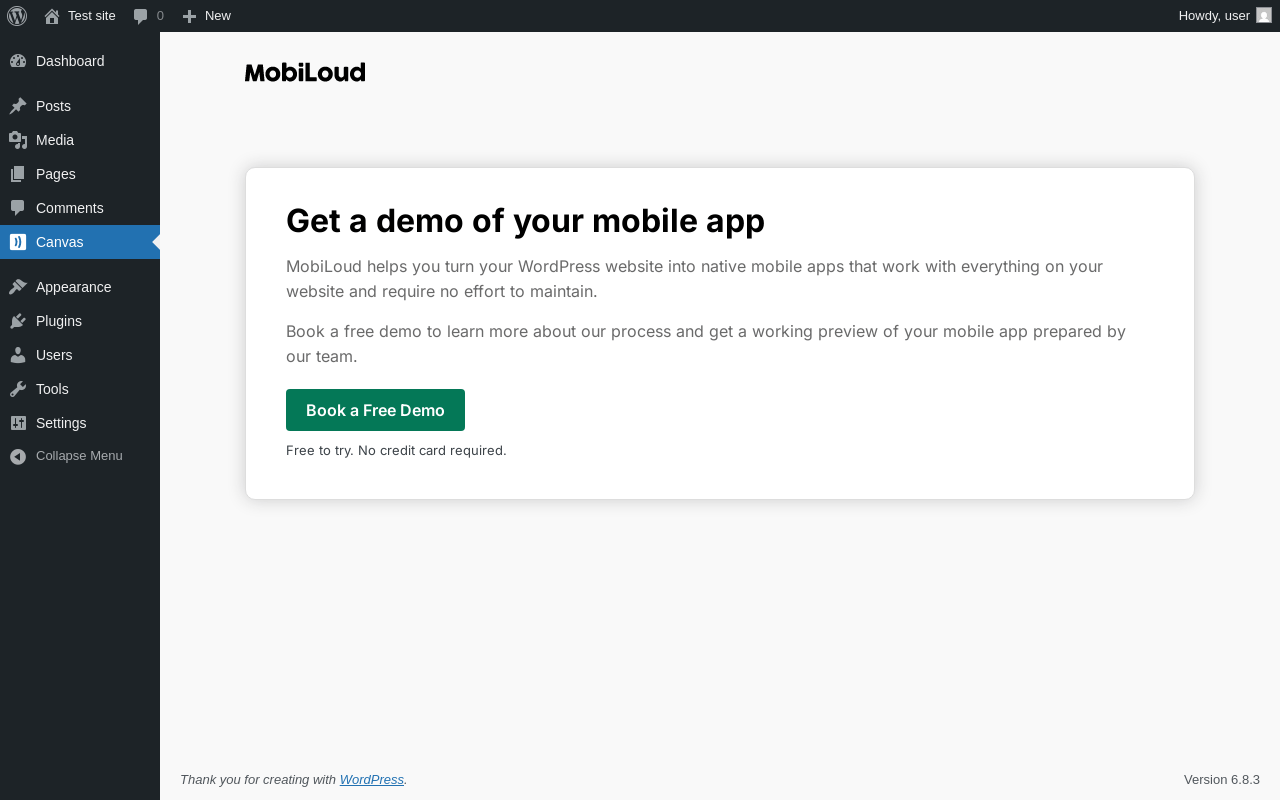This screenshot has height=800, width=1280.
Task: Visit the Test site link
Action: click(80, 16)
